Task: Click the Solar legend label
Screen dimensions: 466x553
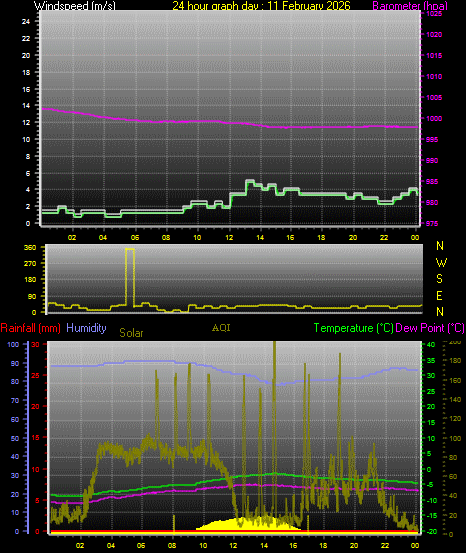Action: tap(131, 333)
